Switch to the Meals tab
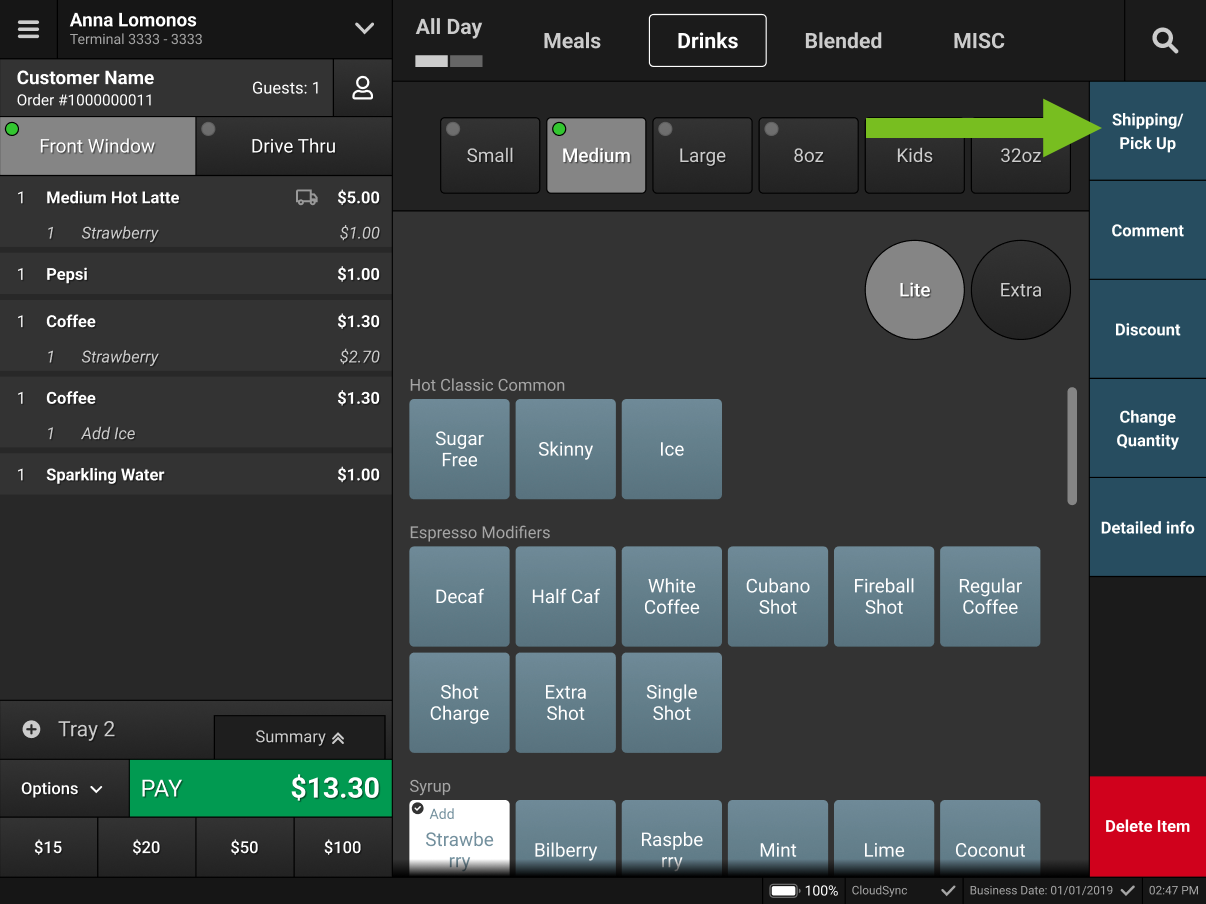The width and height of the screenshot is (1206, 904). pyautogui.click(x=571, y=40)
